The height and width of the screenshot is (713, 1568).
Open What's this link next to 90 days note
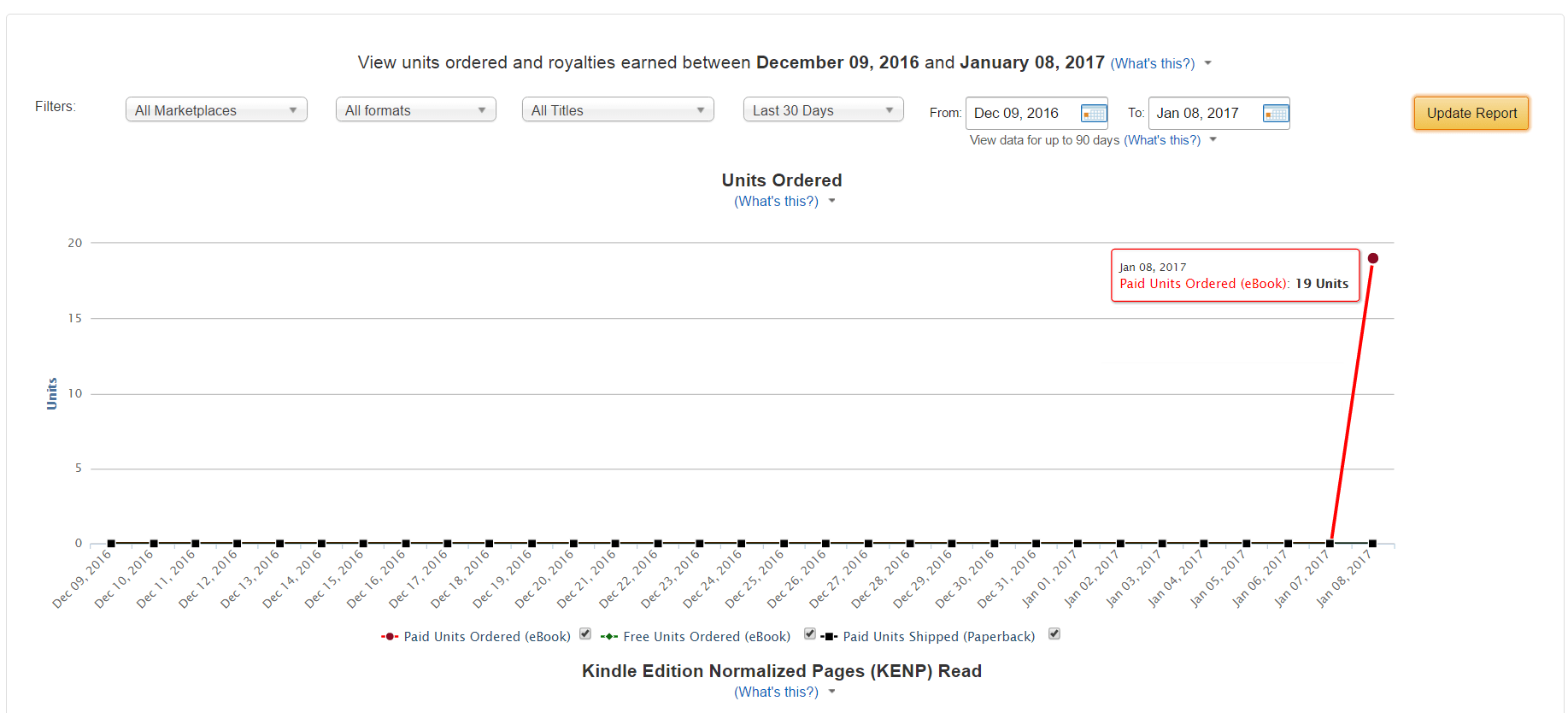1162,140
